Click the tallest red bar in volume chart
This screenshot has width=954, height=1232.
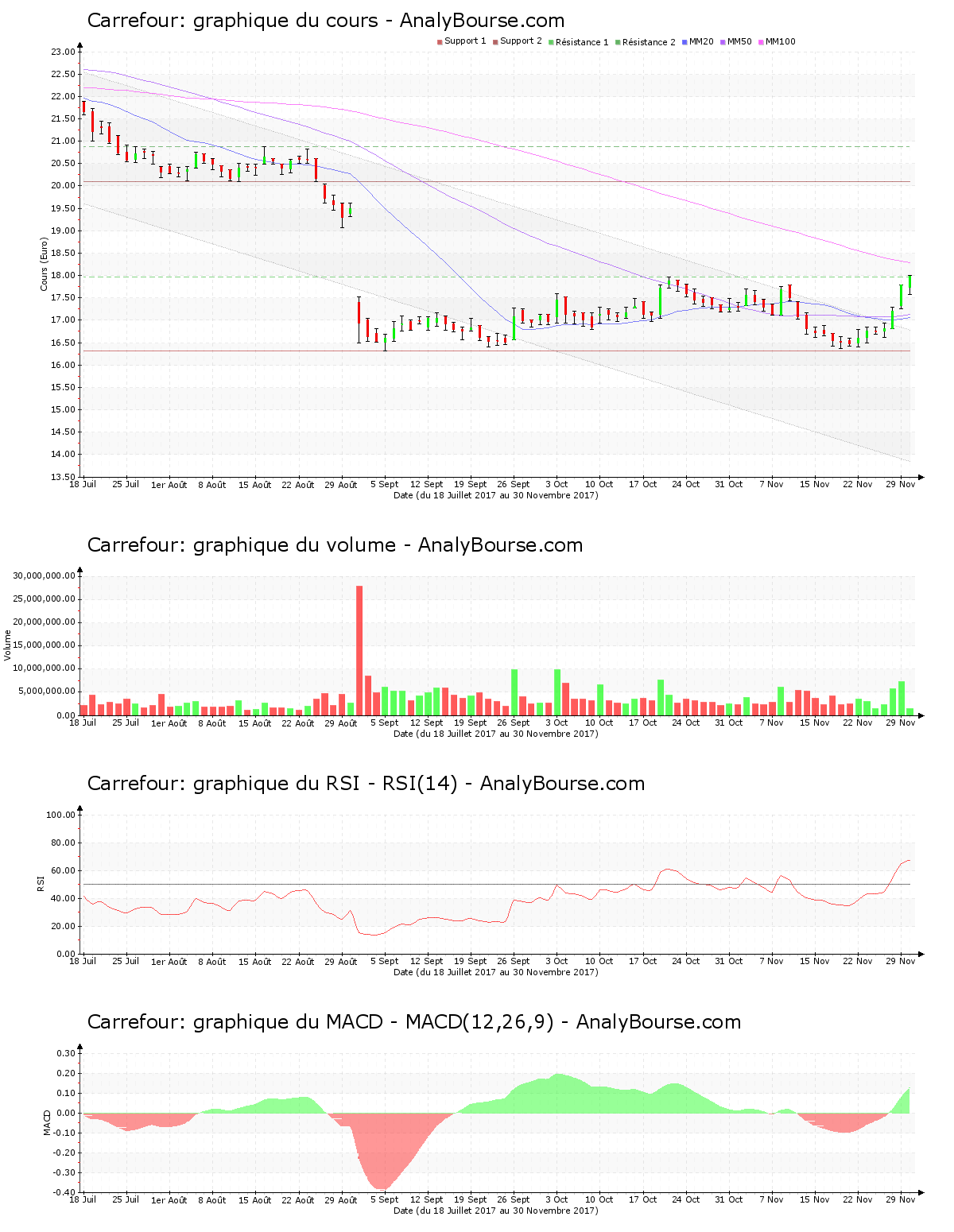pyautogui.click(x=359, y=650)
